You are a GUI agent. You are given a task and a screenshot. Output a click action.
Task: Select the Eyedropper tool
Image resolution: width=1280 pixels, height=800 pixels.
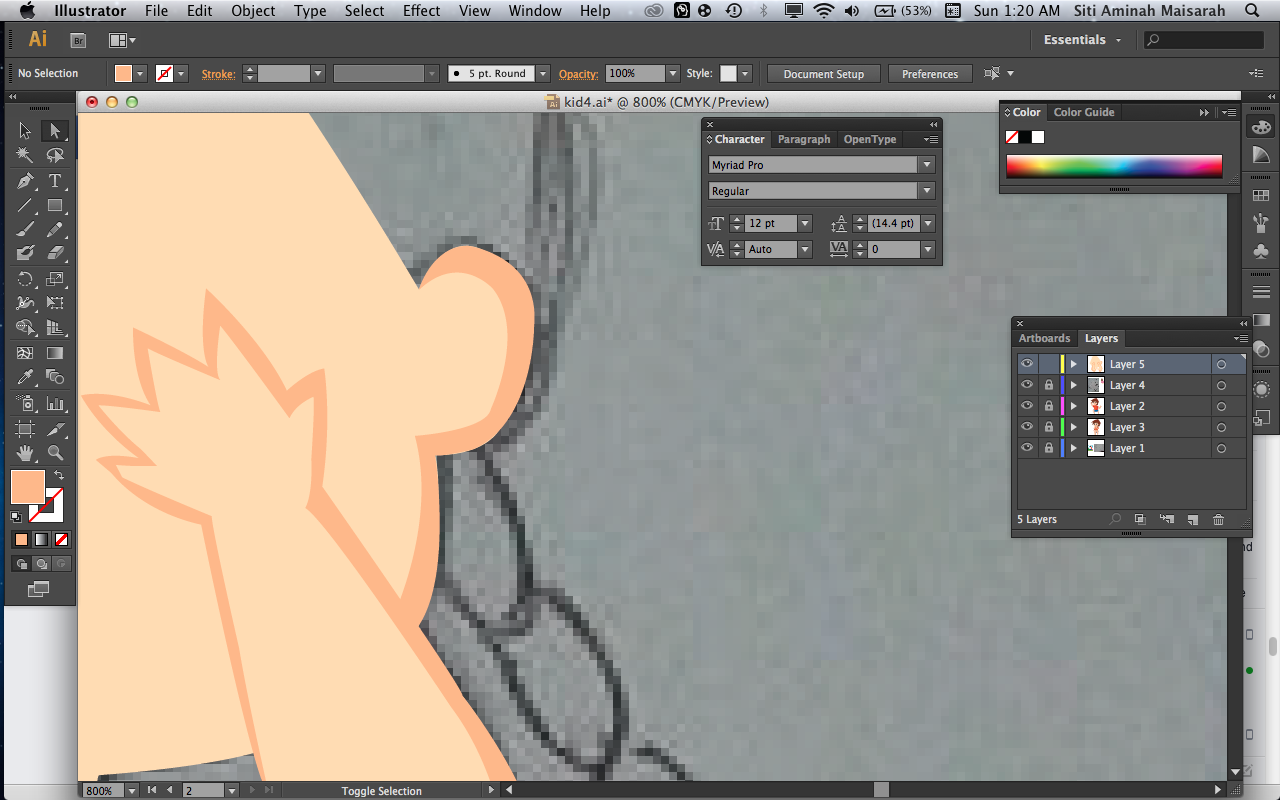tap(25, 377)
